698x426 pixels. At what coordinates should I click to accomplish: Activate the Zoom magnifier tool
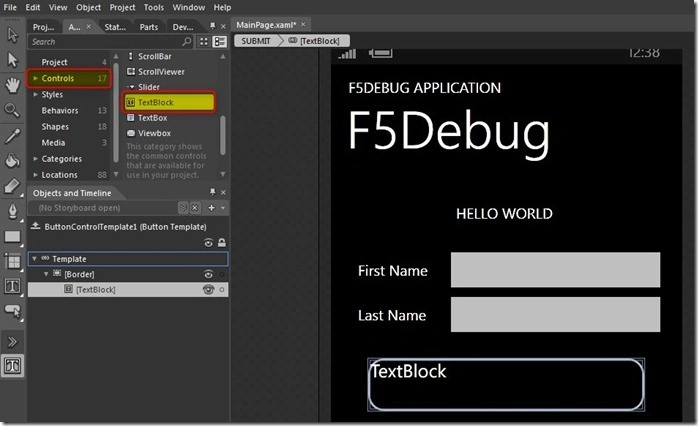(12, 110)
